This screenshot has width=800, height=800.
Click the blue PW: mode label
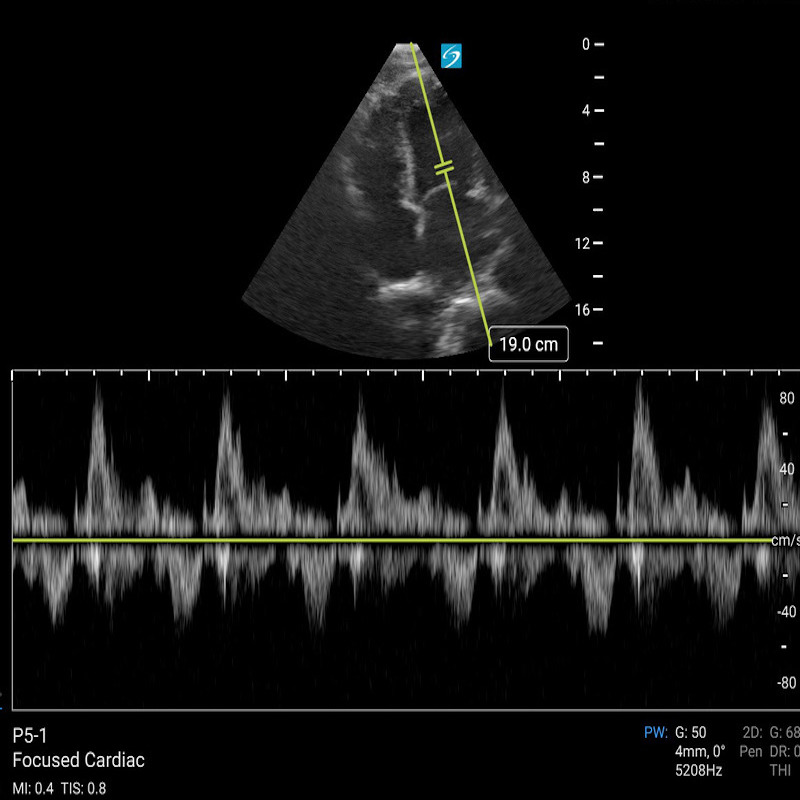656,733
